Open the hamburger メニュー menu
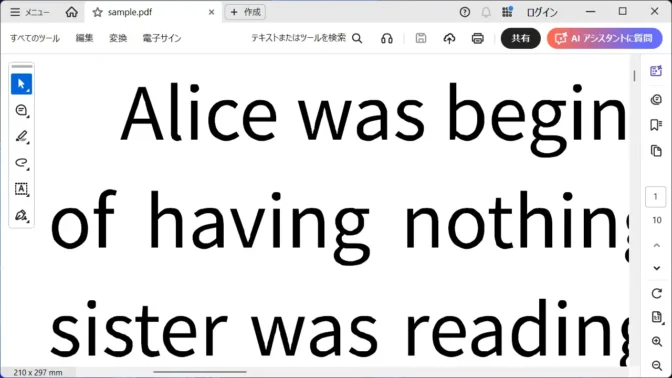 29,12
